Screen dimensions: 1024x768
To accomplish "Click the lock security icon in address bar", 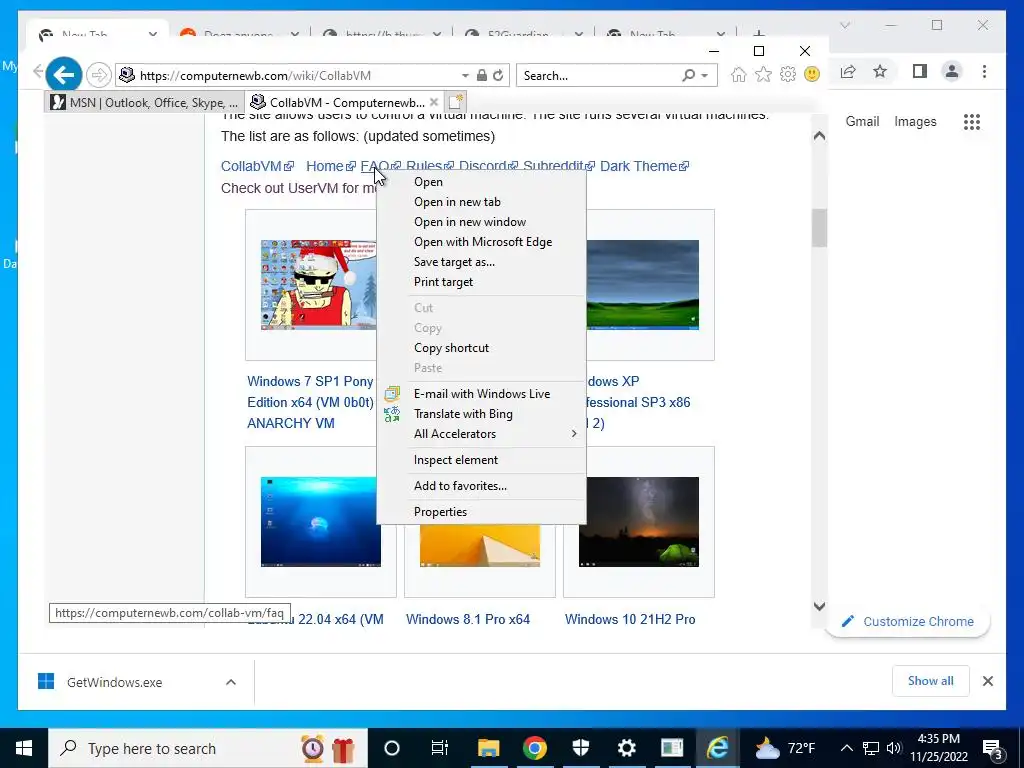I will (x=481, y=75).
